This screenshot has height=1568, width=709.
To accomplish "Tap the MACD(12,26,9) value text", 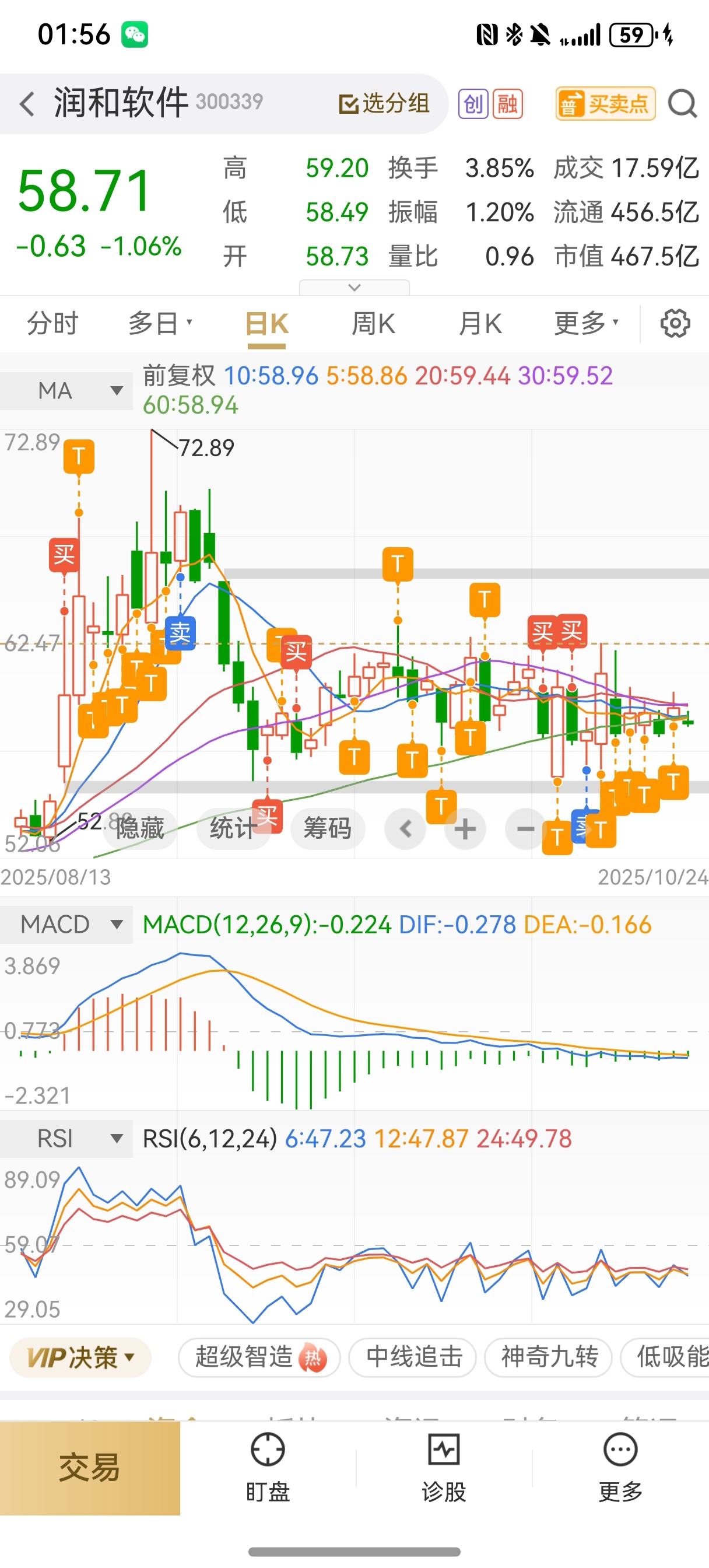I will pyautogui.click(x=266, y=925).
